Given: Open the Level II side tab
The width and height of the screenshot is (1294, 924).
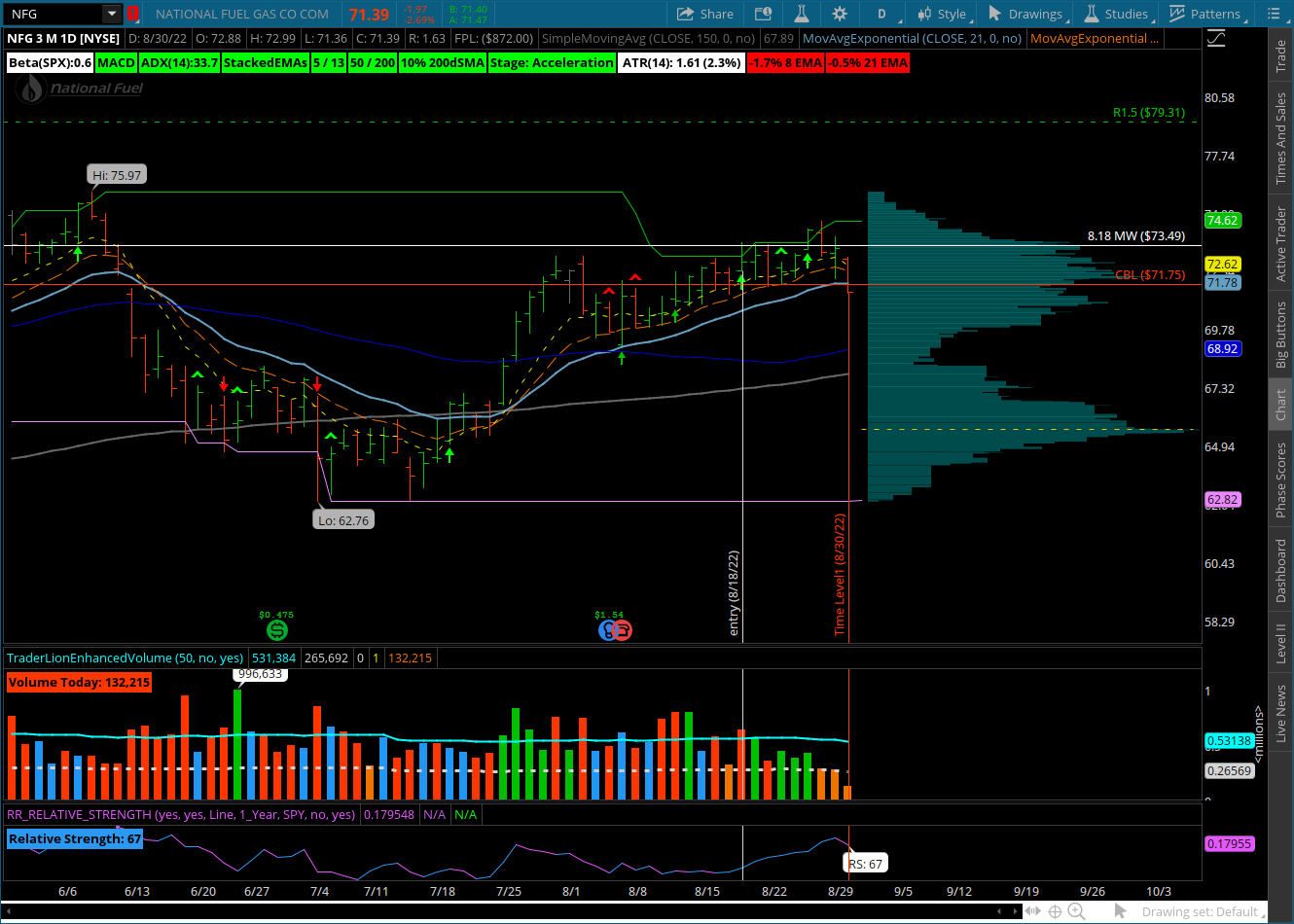Looking at the screenshot, I should [x=1281, y=644].
